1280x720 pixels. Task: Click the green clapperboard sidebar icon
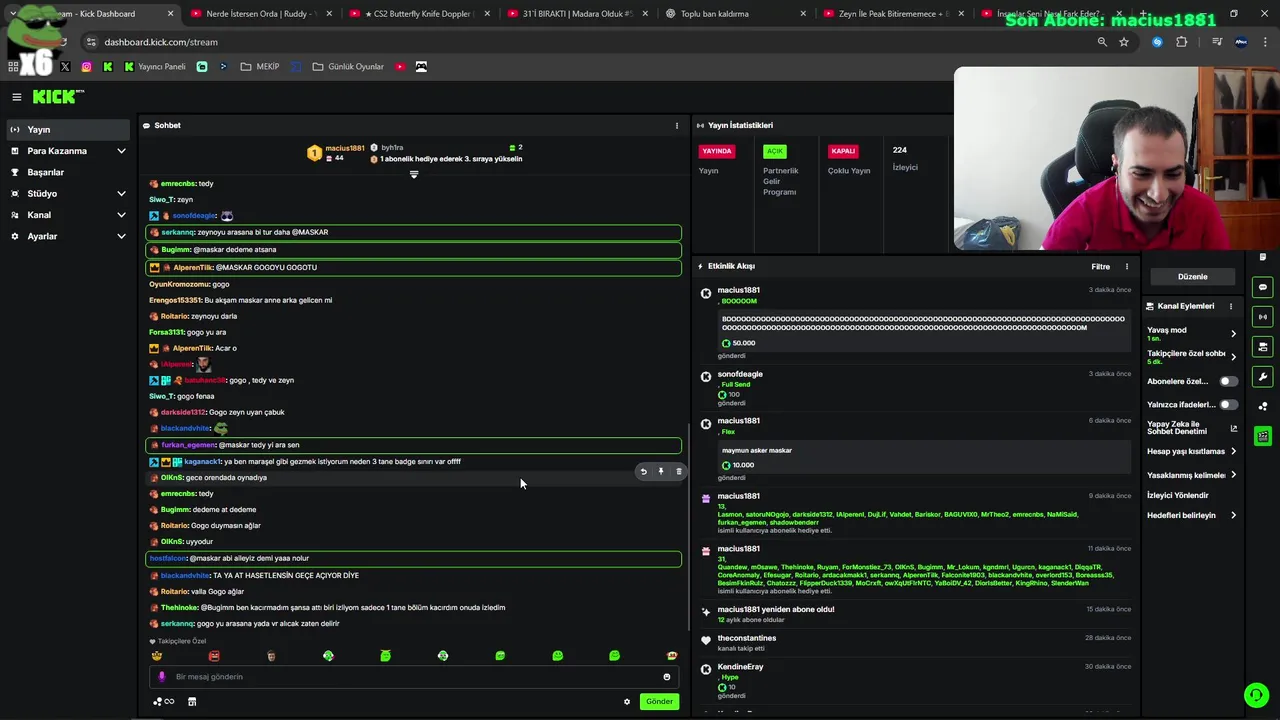point(1263,436)
